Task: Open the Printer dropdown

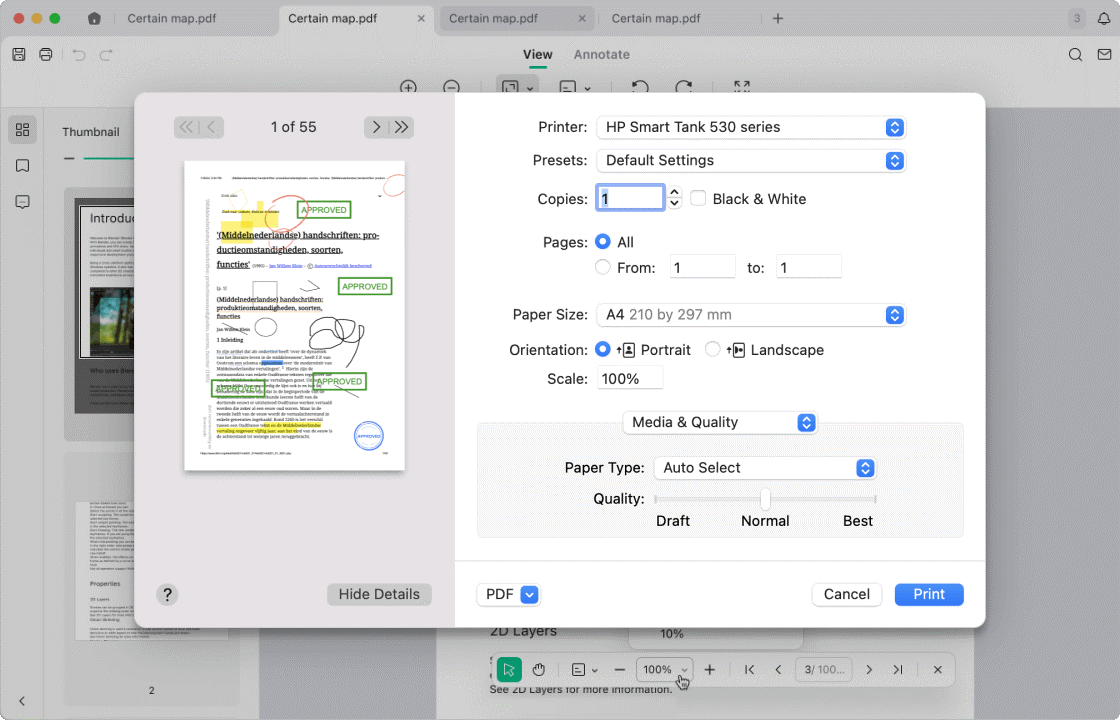Action: tap(751, 127)
